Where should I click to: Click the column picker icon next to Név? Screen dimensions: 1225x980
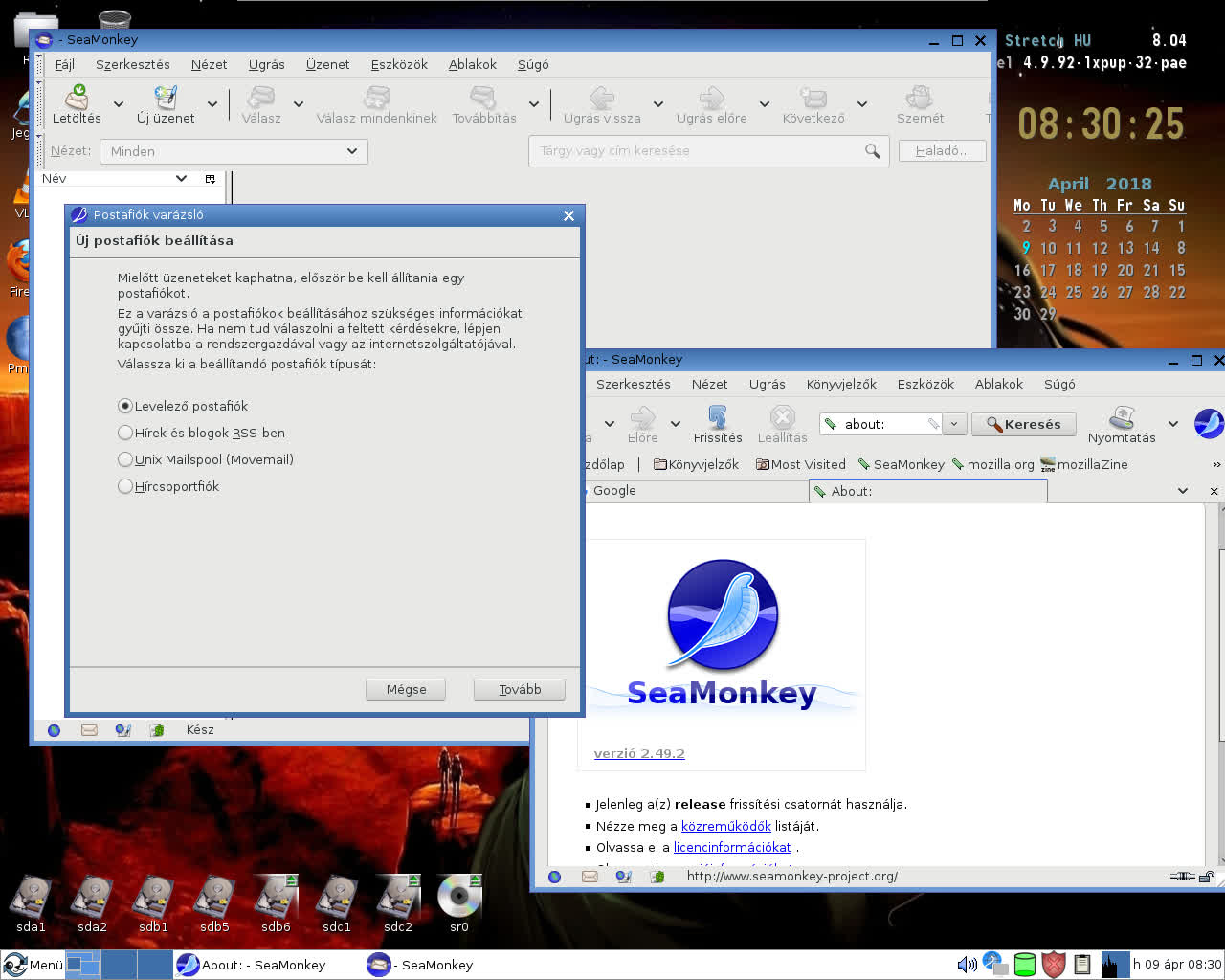(x=211, y=179)
